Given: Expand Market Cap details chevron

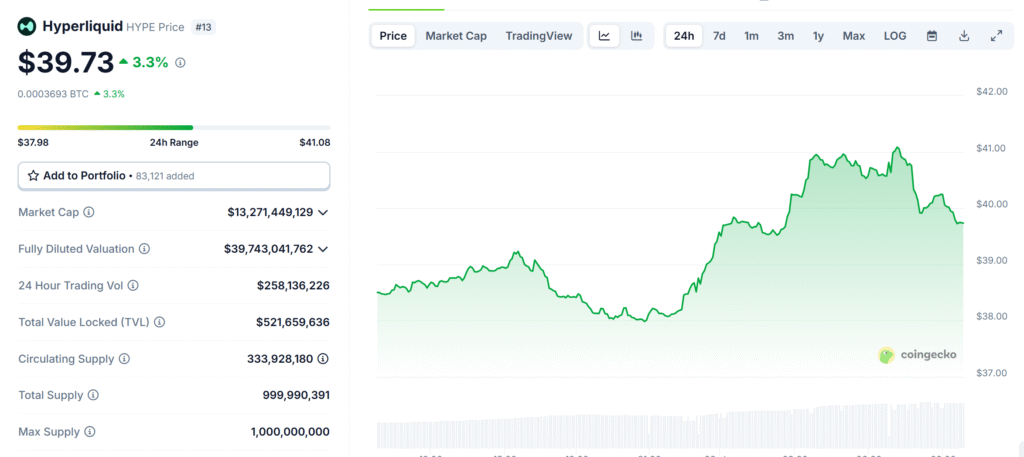Looking at the screenshot, I should click(x=323, y=212).
